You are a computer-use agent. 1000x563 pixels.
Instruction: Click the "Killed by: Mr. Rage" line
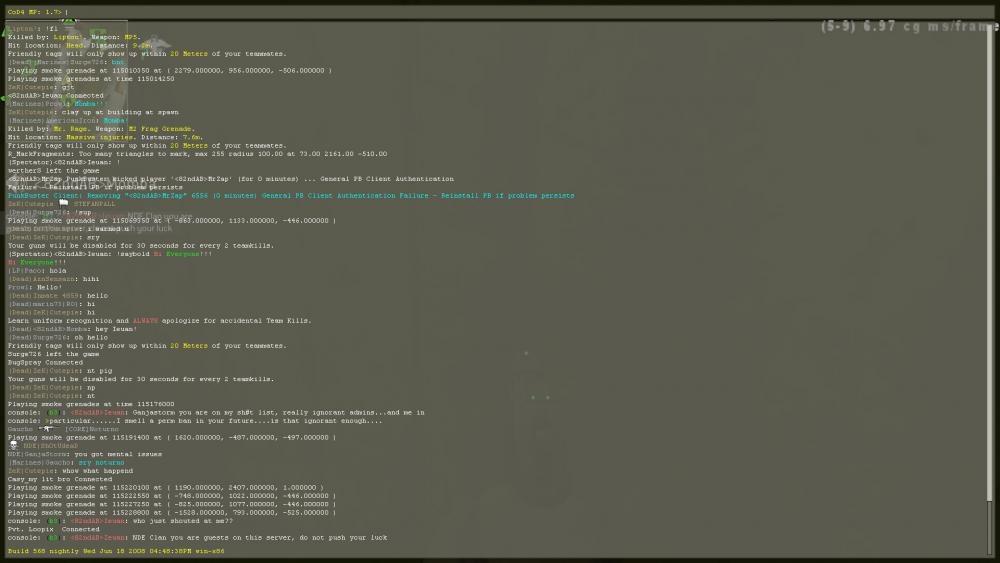101,129
